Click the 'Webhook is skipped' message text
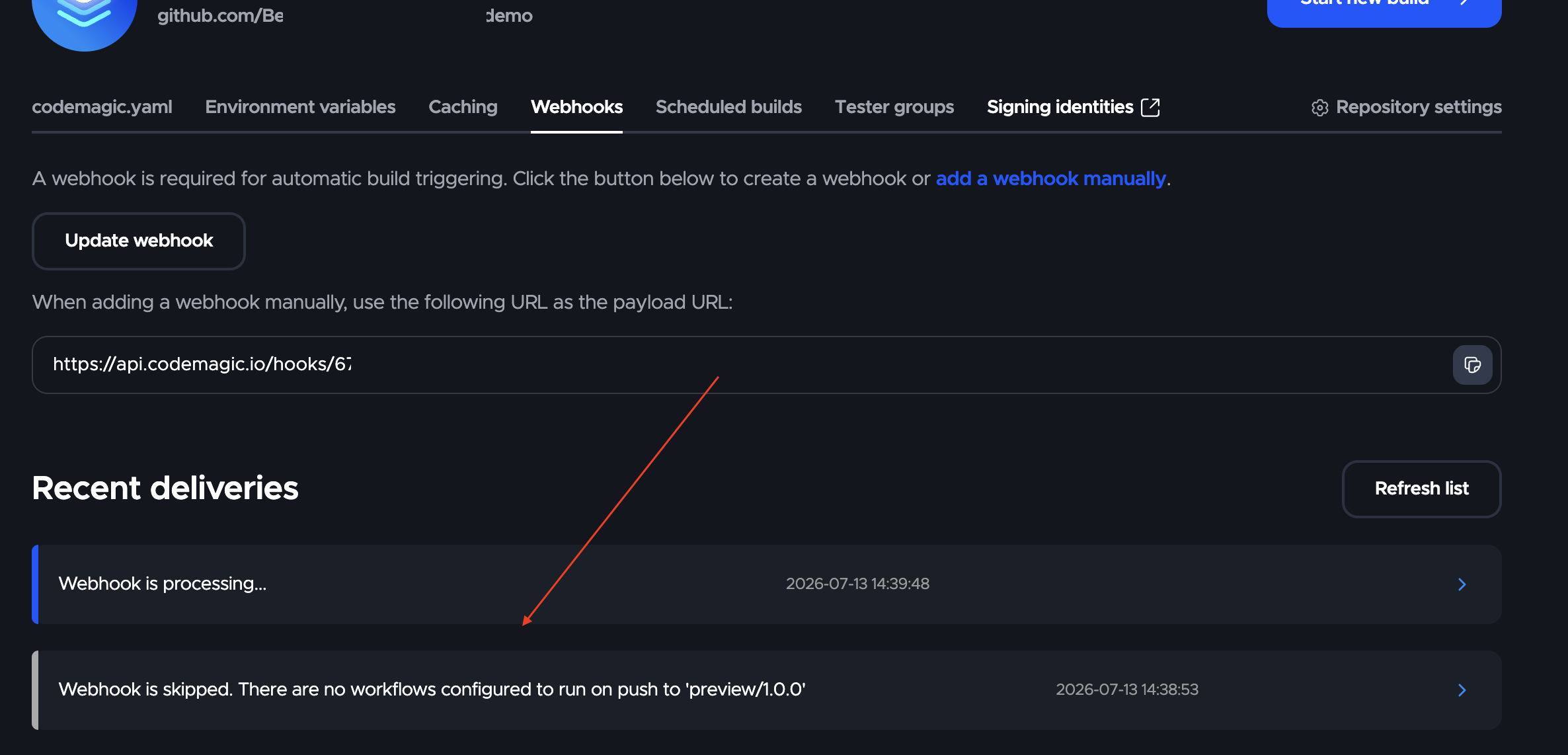1568x755 pixels. [x=432, y=690]
